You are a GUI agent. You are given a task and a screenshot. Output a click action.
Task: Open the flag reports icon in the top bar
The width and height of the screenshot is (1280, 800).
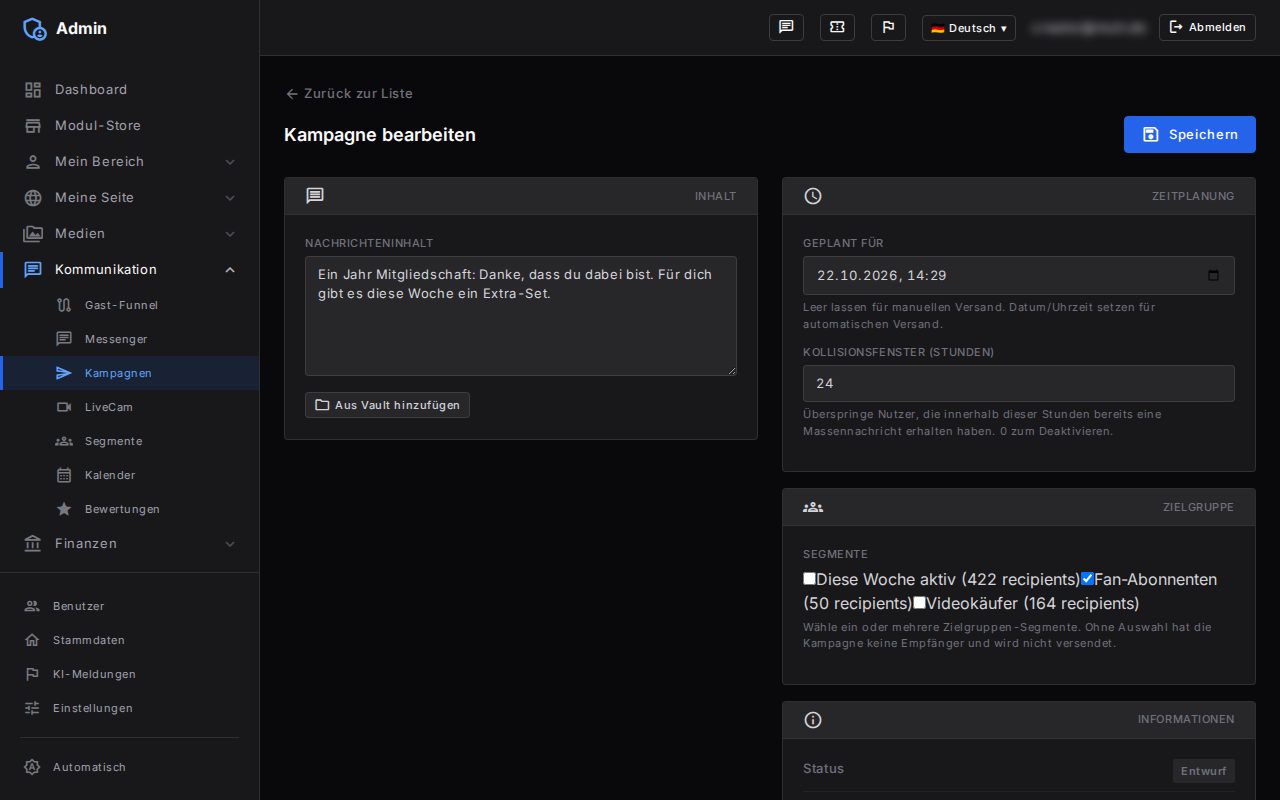[x=888, y=27]
